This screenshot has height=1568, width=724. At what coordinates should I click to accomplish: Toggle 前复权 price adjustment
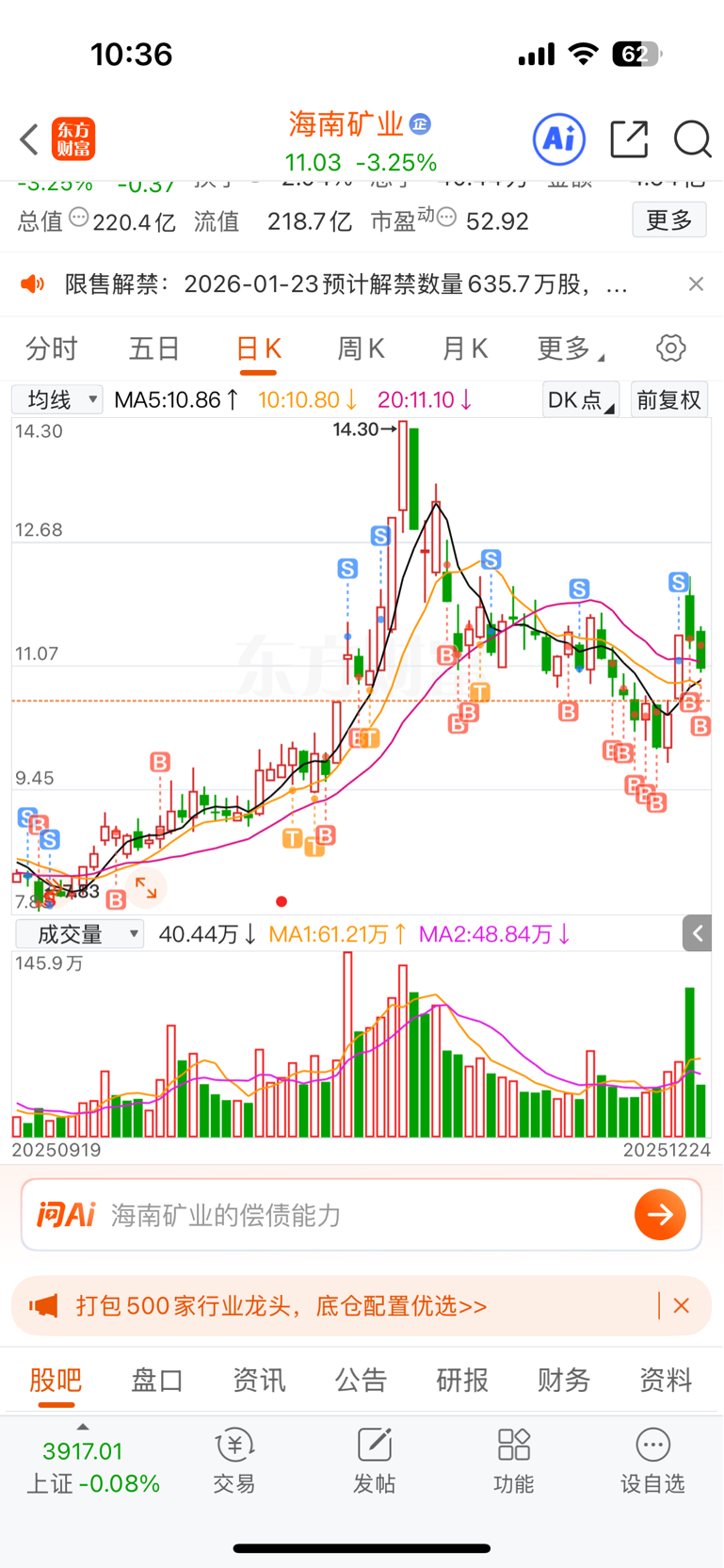[669, 399]
